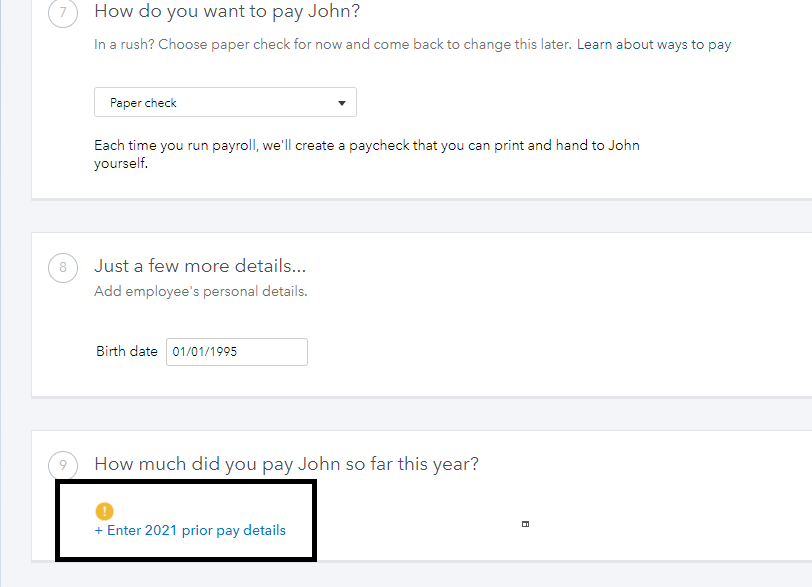Select step 9 circle indicator
This screenshot has width=812, height=587.
tap(63, 466)
